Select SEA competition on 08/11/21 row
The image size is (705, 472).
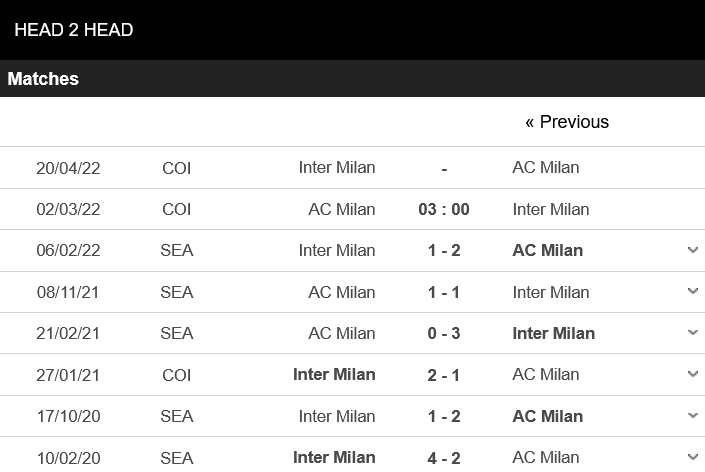pyautogui.click(x=176, y=292)
